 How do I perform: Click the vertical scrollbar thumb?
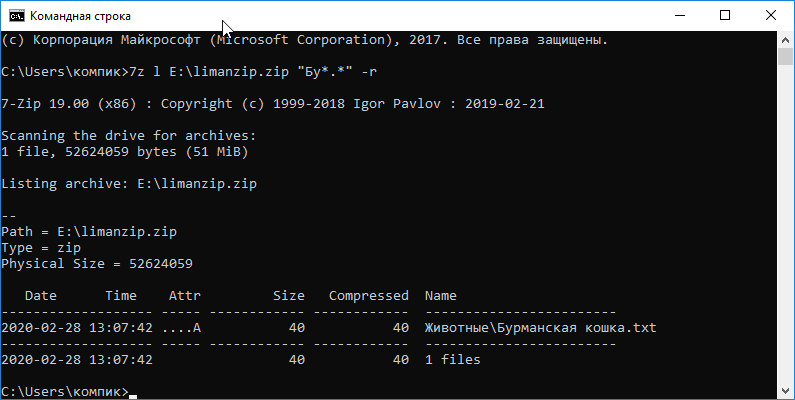point(785,57)
